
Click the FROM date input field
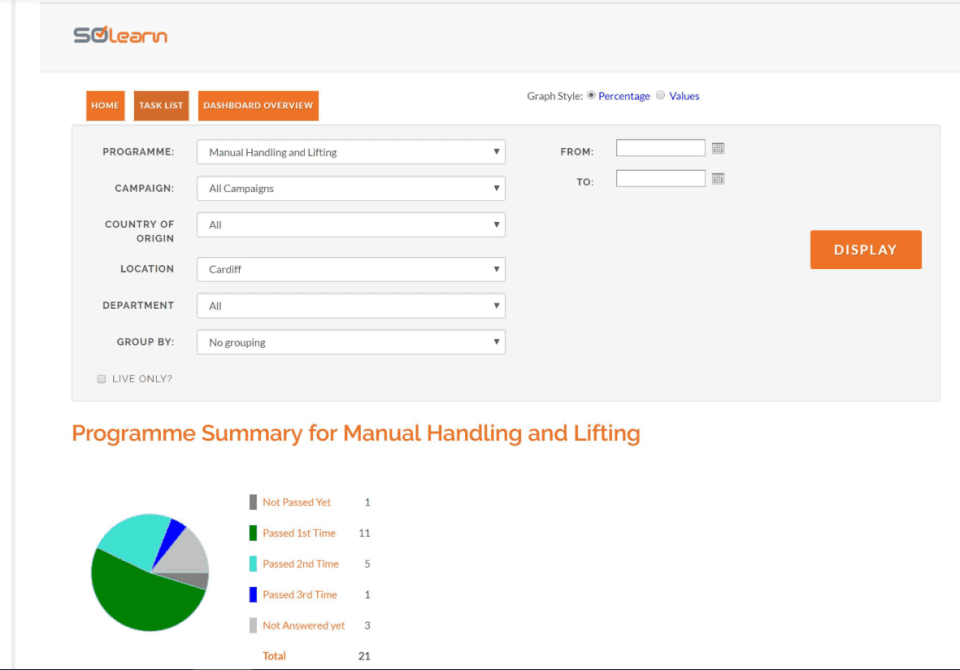(x=660, y=149)
